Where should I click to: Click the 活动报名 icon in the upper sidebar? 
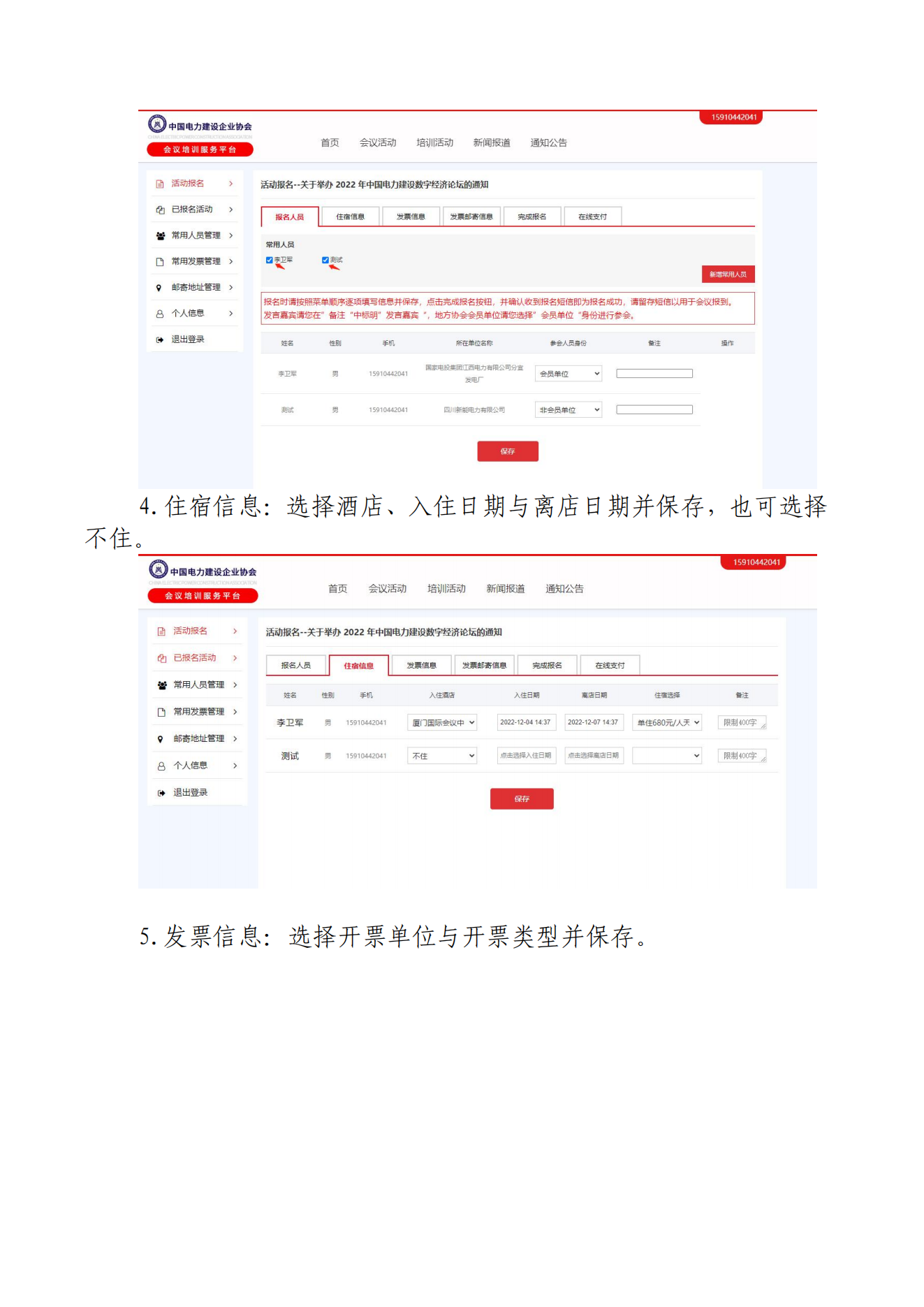(x=160, y=184)
